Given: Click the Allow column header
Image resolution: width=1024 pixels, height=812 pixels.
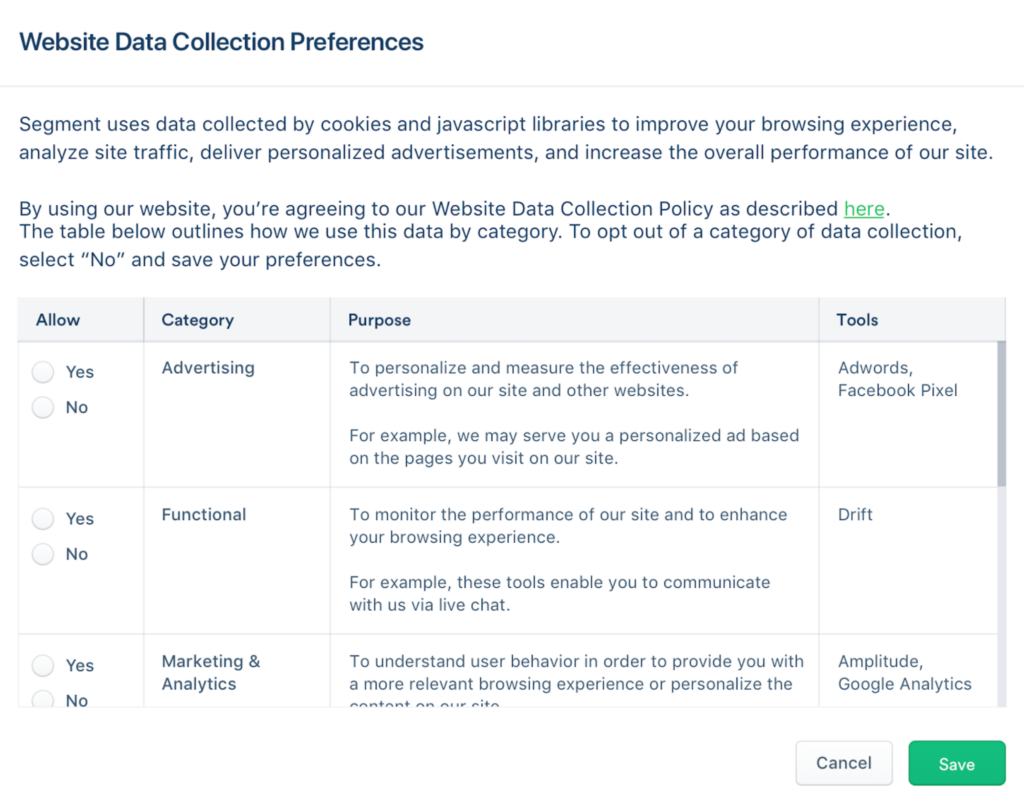Looking at the screenshot, I should [x=57, y=320].
